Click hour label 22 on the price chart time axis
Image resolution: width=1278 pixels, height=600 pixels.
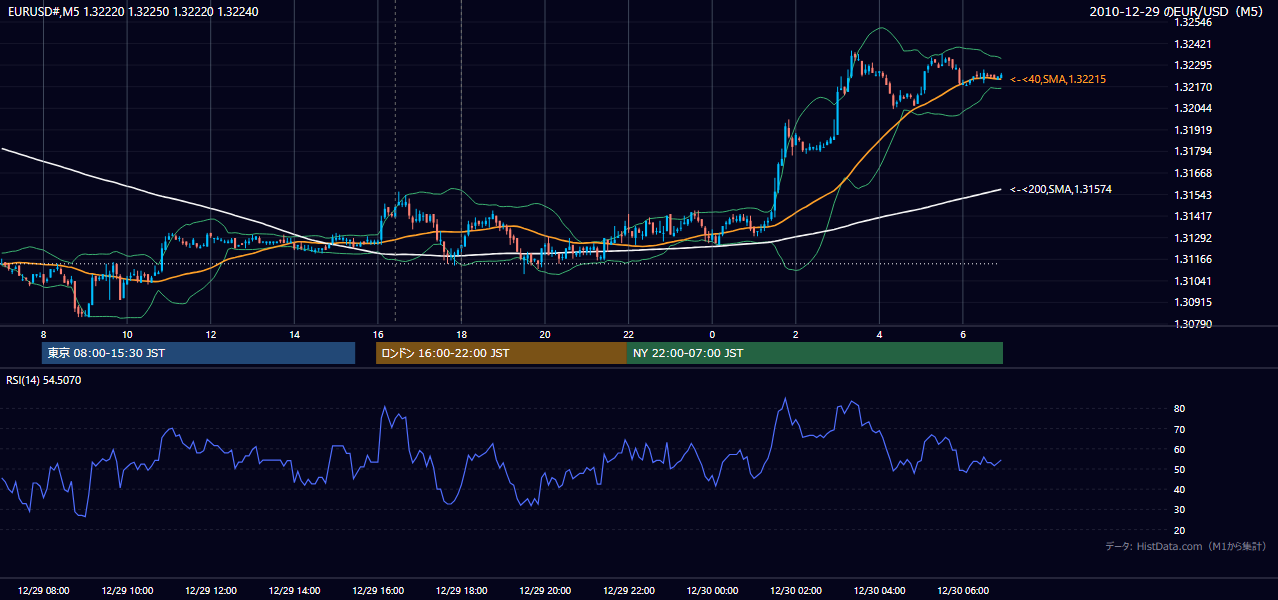pyautogui.click(x=629, y=334)
